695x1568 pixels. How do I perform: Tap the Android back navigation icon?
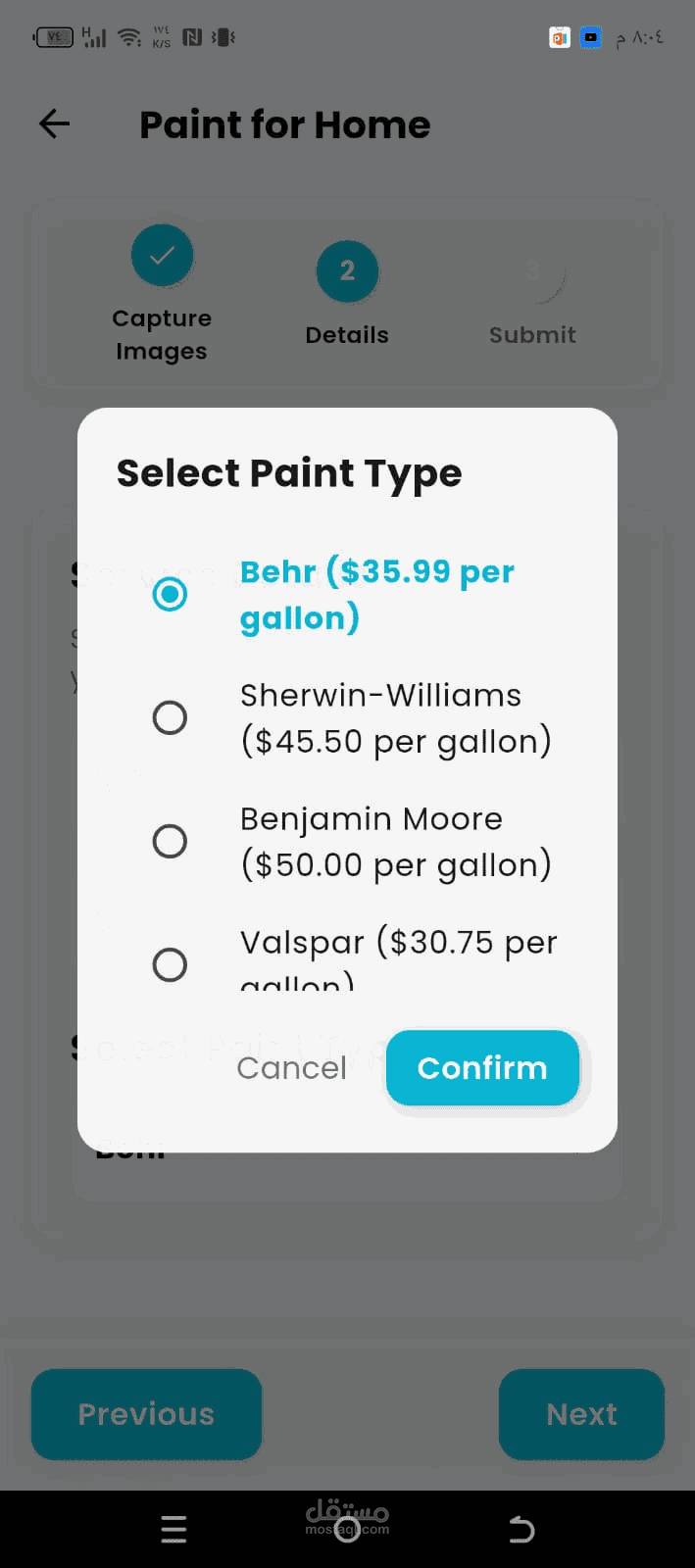(521, 1529)
